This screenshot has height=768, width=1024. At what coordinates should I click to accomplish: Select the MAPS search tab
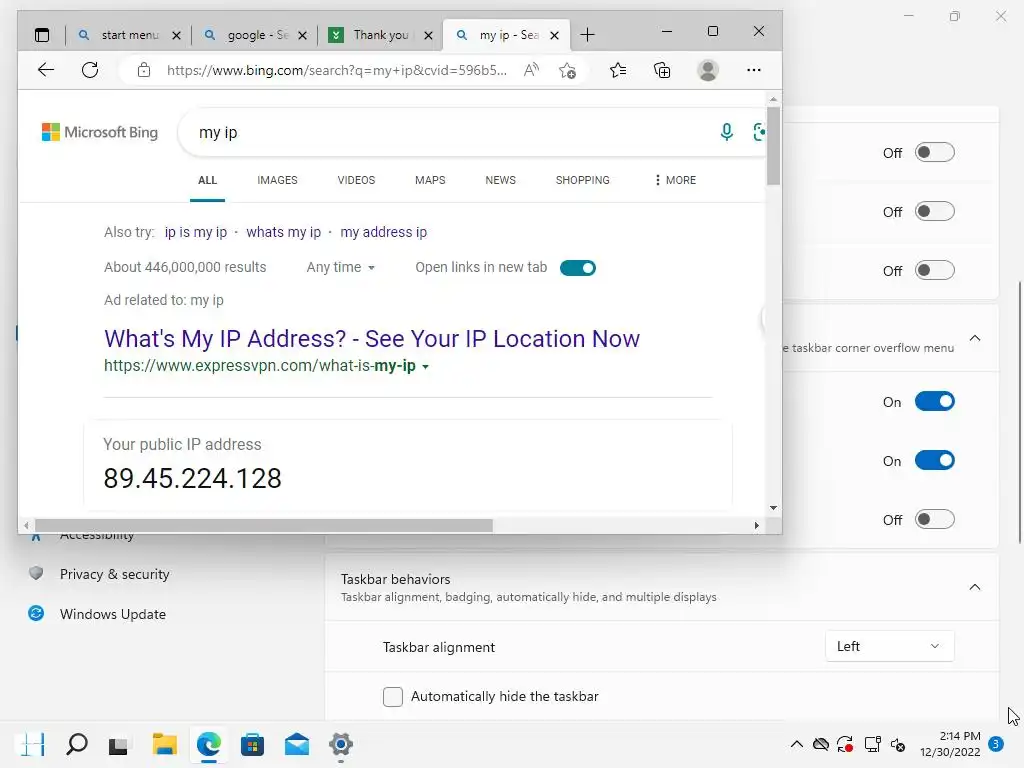coord(430,180)
